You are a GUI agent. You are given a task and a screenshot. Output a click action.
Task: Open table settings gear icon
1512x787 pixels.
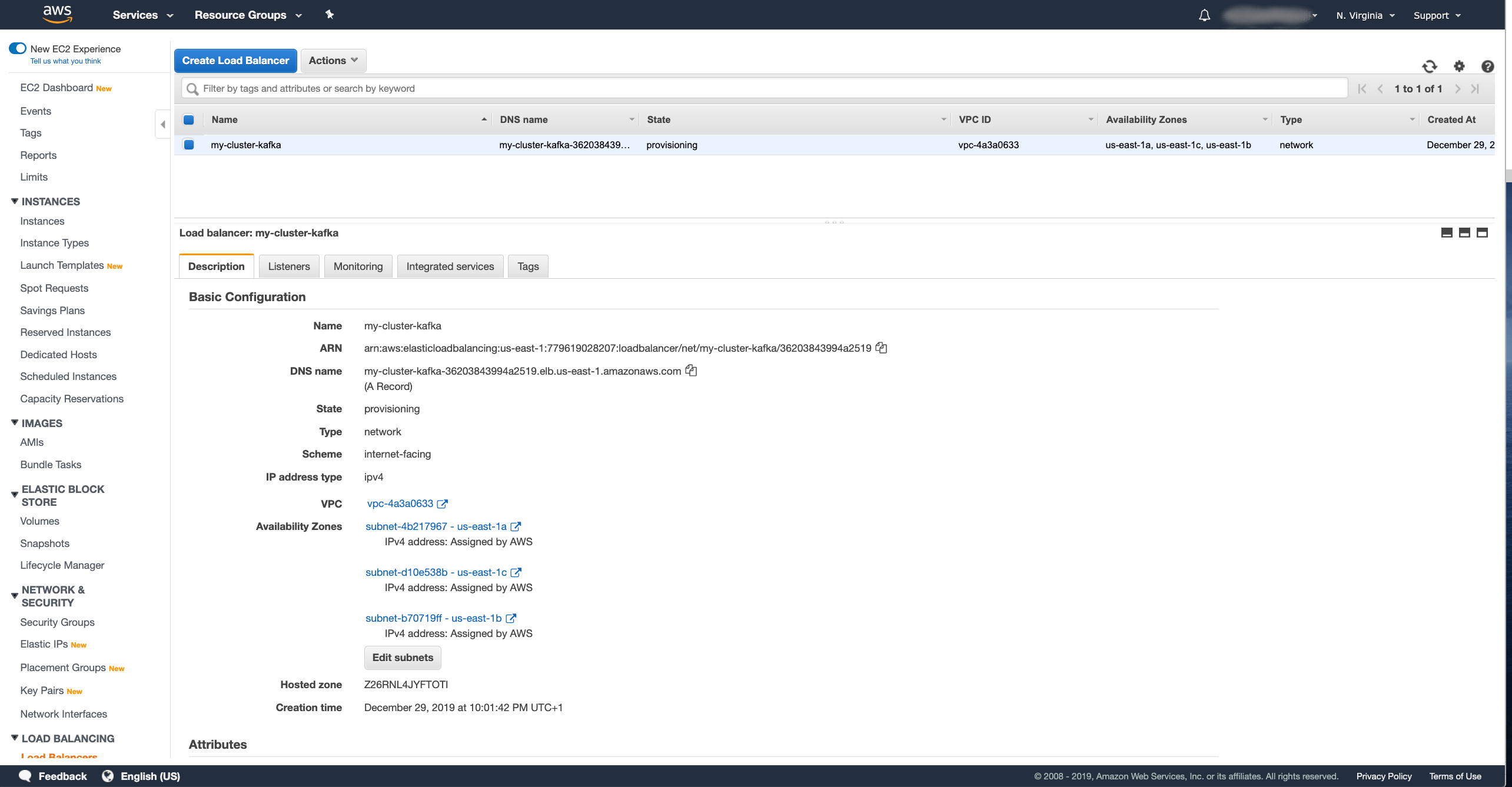click(1459, 66)
